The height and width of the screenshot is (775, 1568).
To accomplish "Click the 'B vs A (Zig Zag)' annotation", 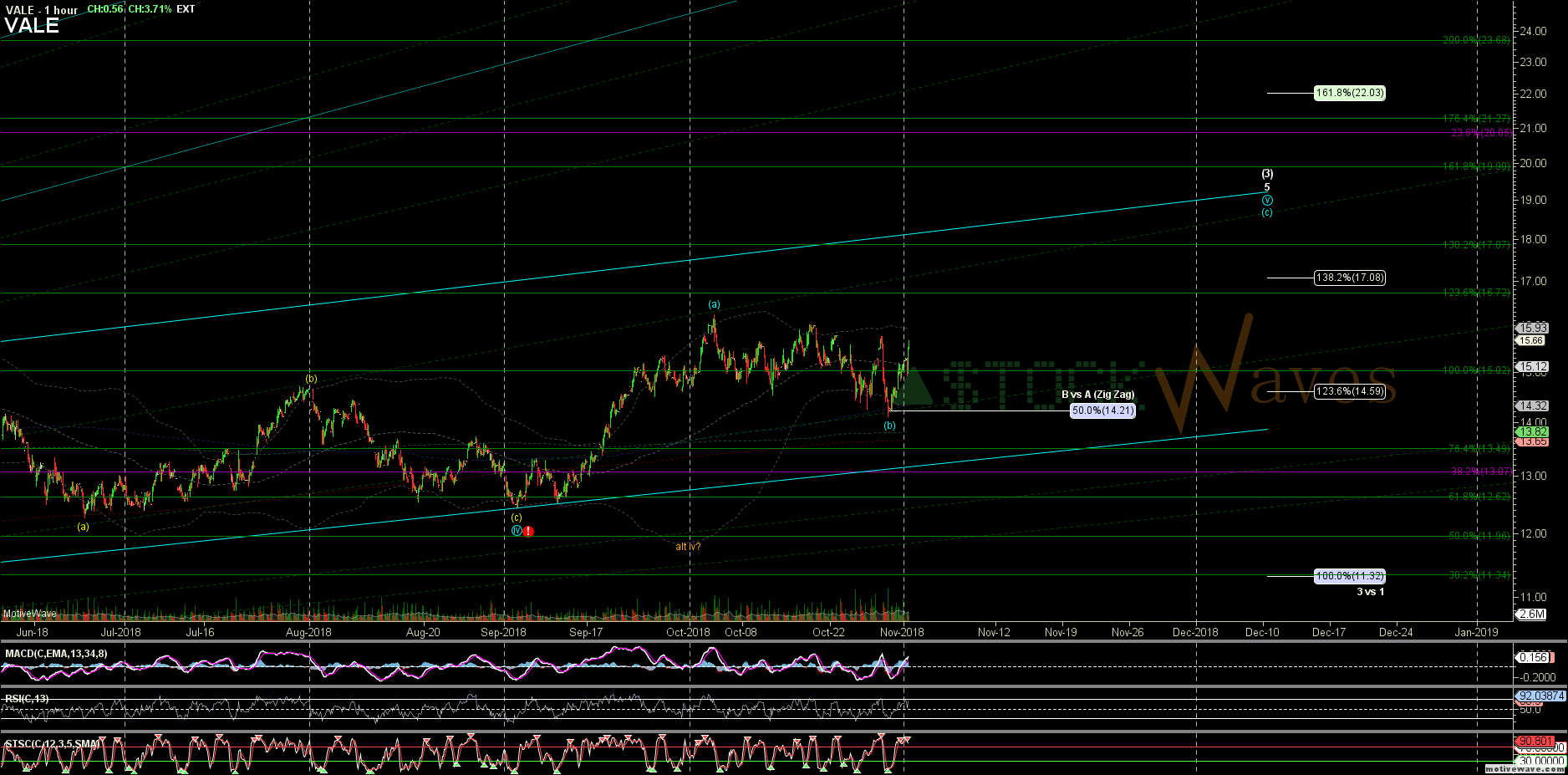I will click(1098, 395).
